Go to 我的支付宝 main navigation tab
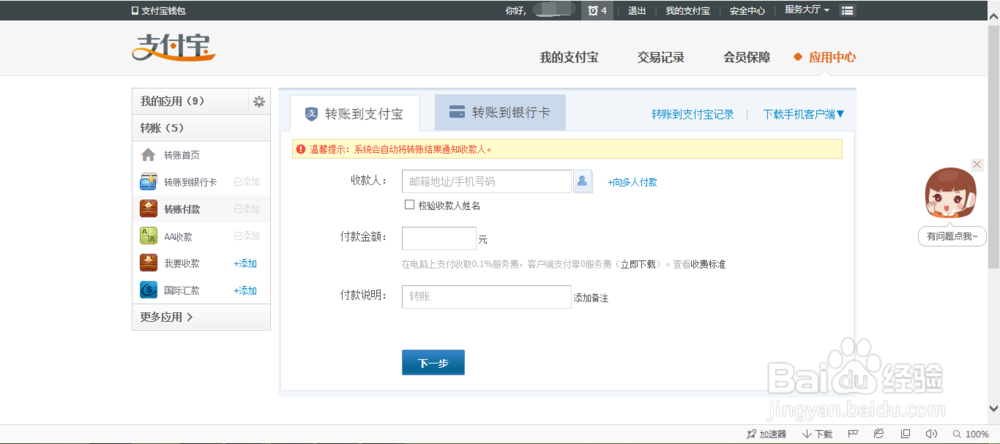Viewport: 1000px width, 444px height. tap(569, 57)
